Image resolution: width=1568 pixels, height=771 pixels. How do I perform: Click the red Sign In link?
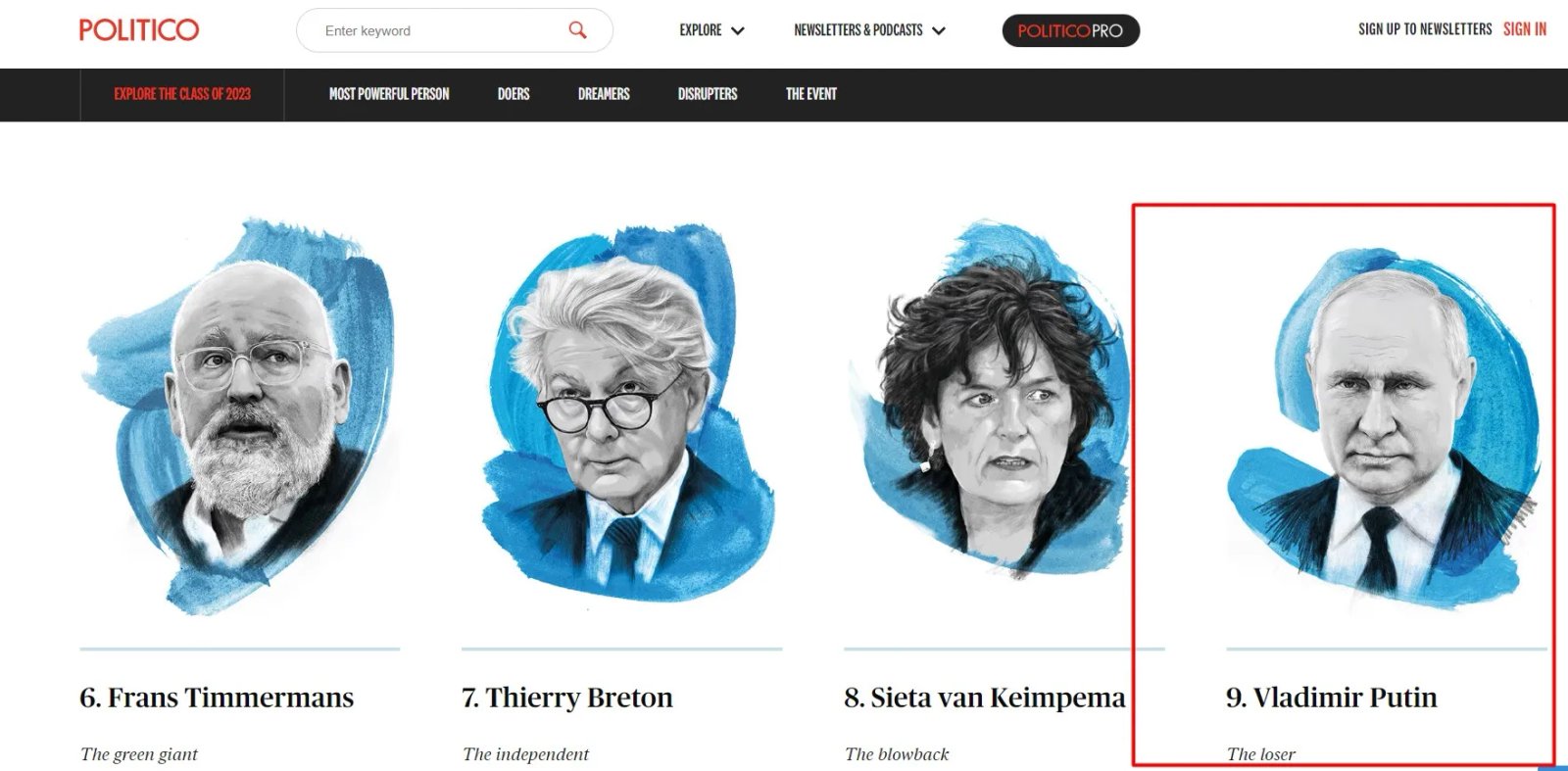pyautogui.click(x=1525, y=29)
